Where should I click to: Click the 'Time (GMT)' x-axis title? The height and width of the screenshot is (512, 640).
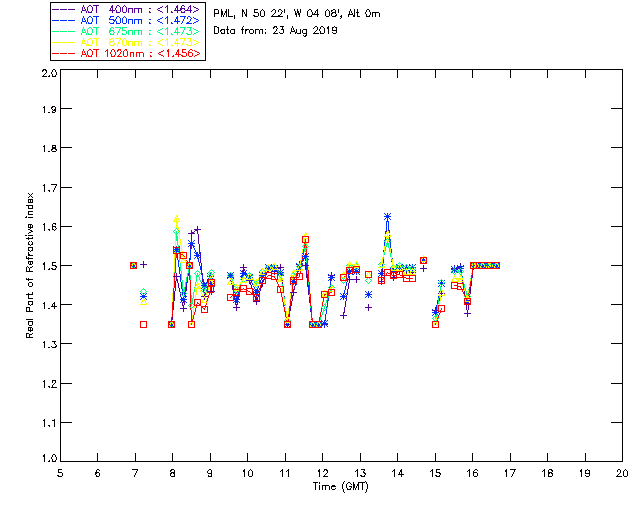340,487
